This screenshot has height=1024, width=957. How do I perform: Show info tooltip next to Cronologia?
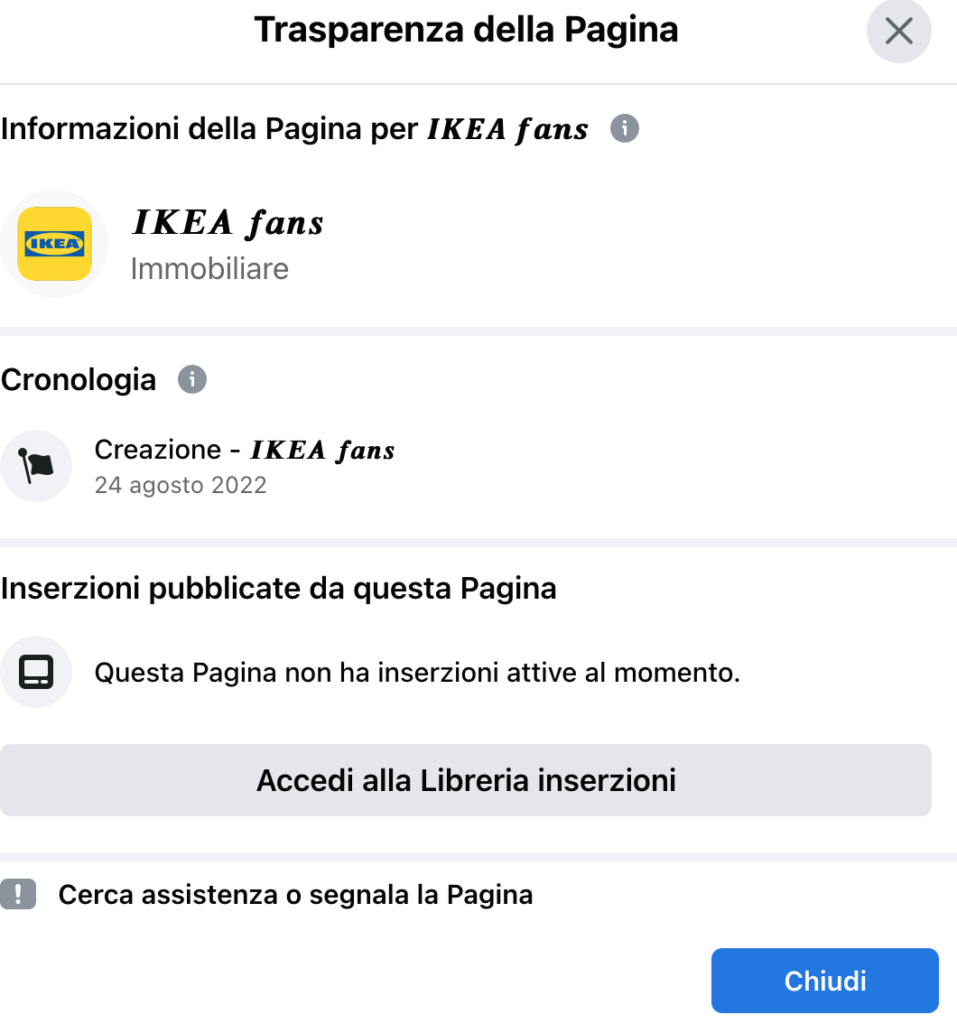pyautogui.click(x=191, y=380)
